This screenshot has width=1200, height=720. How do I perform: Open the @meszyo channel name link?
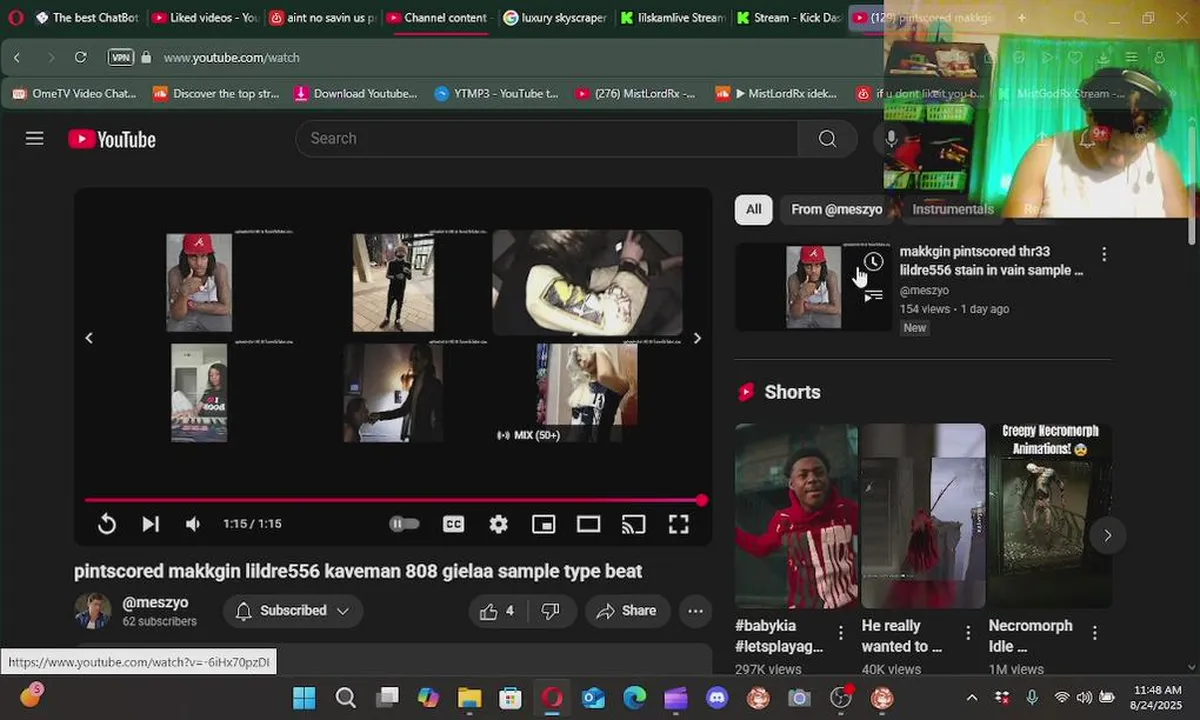[x=155, y=603]
